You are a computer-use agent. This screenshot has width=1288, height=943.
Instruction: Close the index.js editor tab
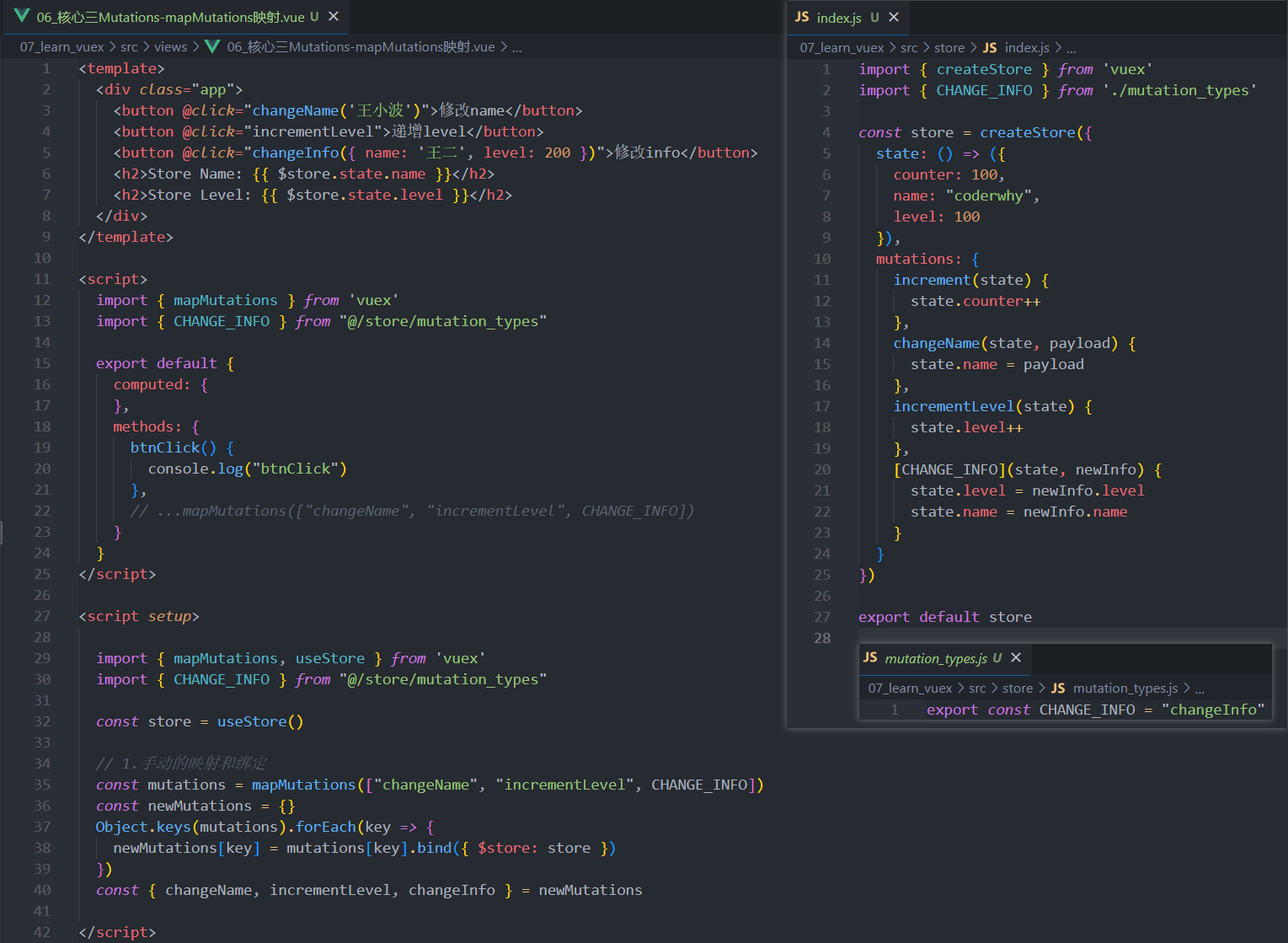click(x=894, y=17)
